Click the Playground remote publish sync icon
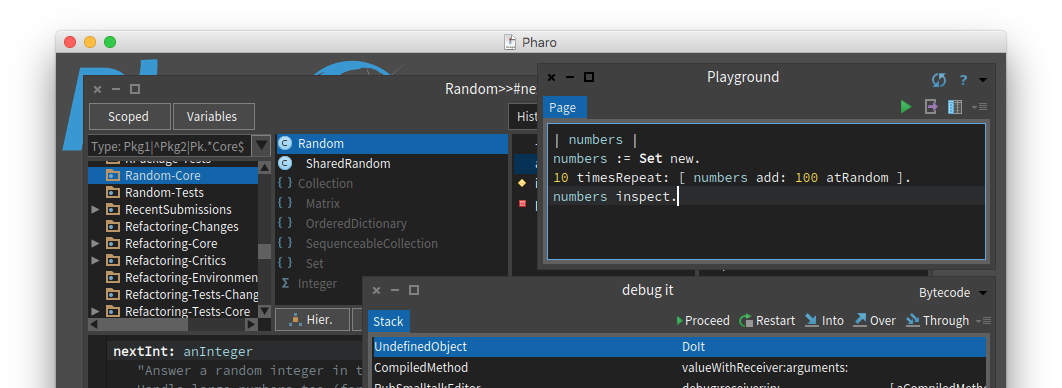Screen dimensions: 1062x388 939,80
